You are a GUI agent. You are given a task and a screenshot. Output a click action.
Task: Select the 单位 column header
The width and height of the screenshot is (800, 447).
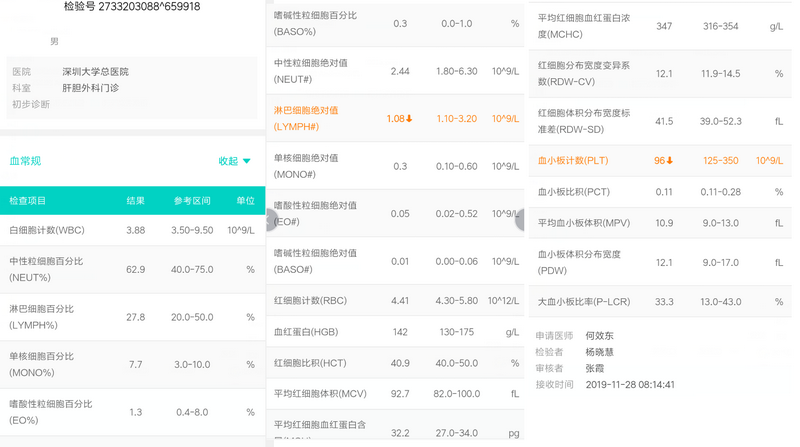[x=245, y=201]
